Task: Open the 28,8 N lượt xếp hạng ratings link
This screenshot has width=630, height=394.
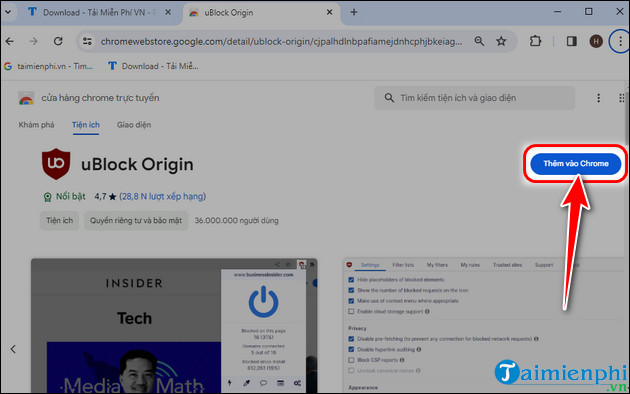Action: [162, 196]
